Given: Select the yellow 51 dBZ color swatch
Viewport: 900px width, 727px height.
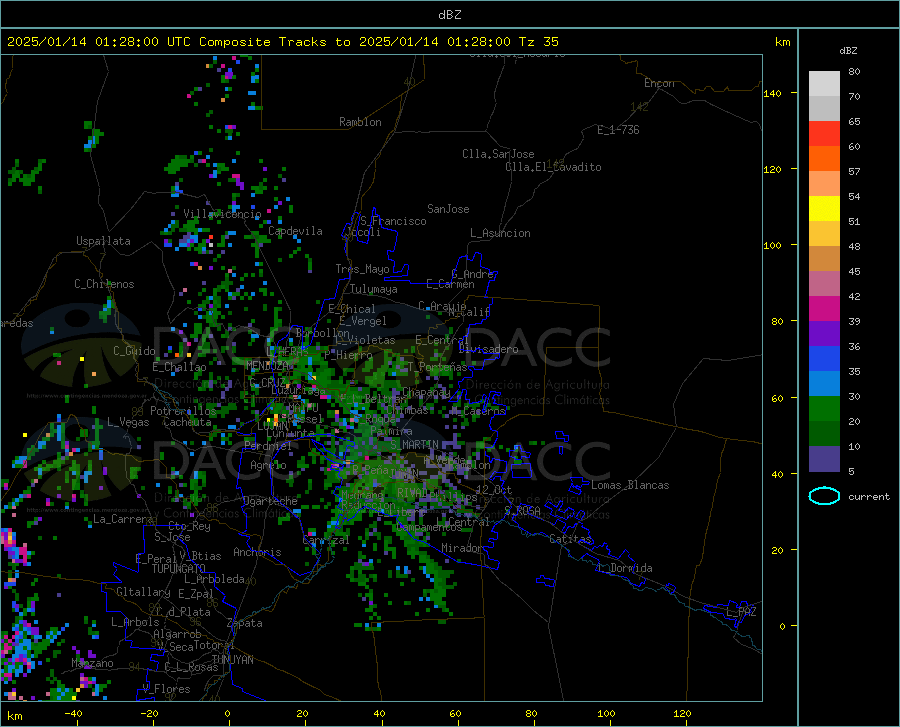Looking at the screenshot, I should pos(824,209).
